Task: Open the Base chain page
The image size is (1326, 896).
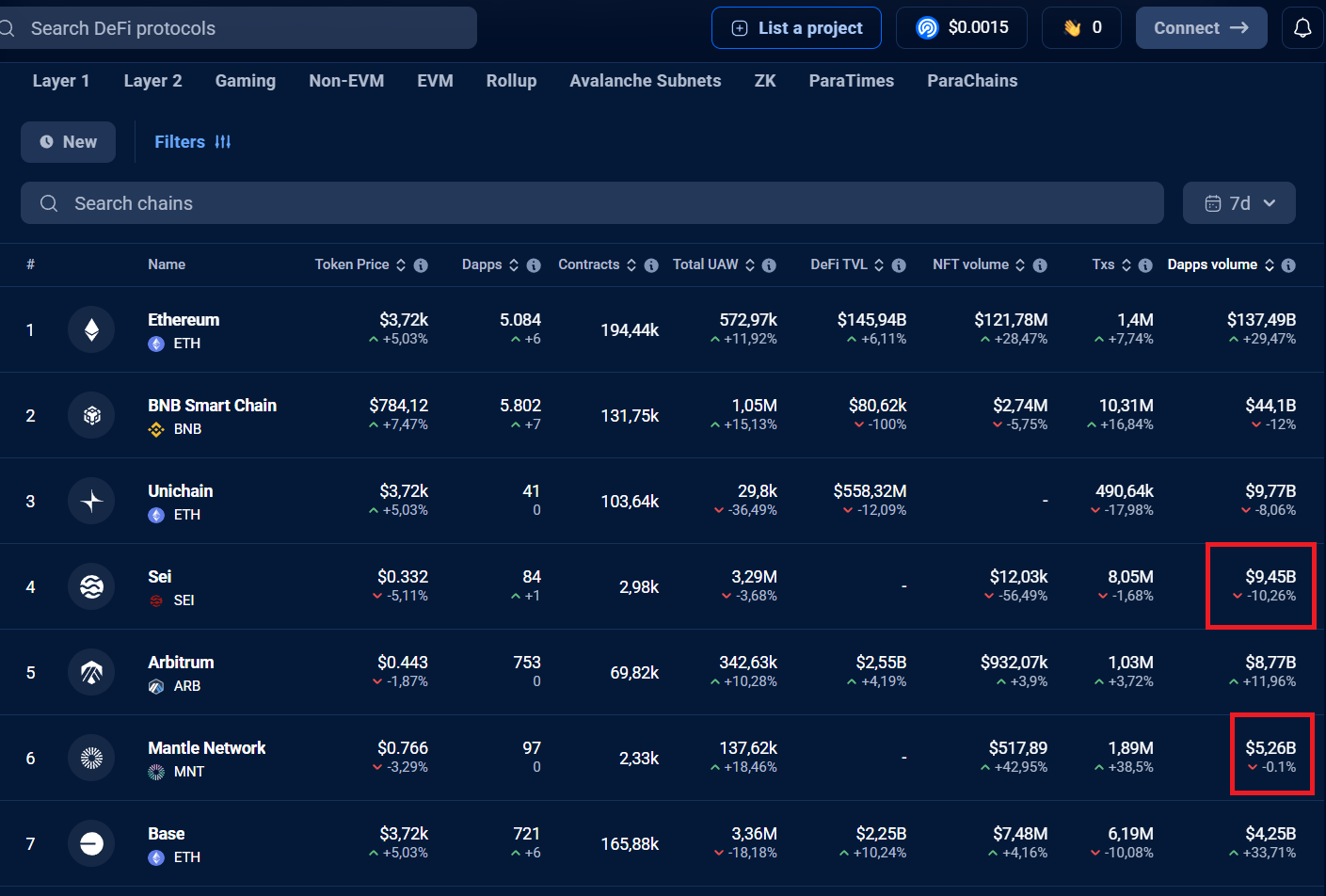Action: pos(166,834)
